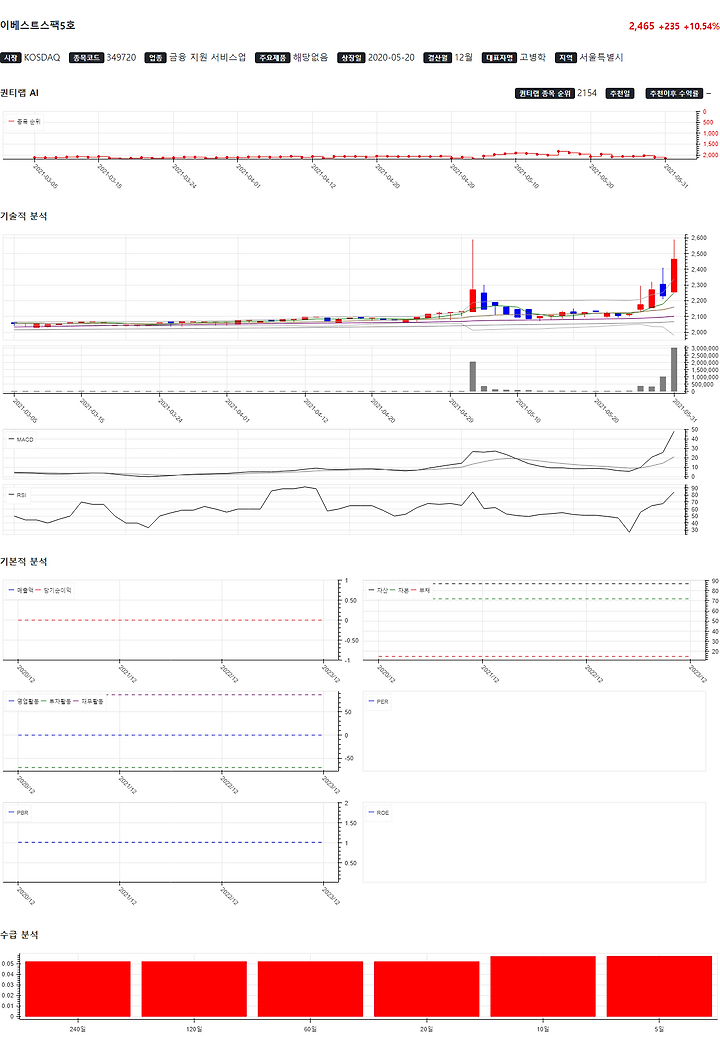Click the 결산월 badge

437,58
